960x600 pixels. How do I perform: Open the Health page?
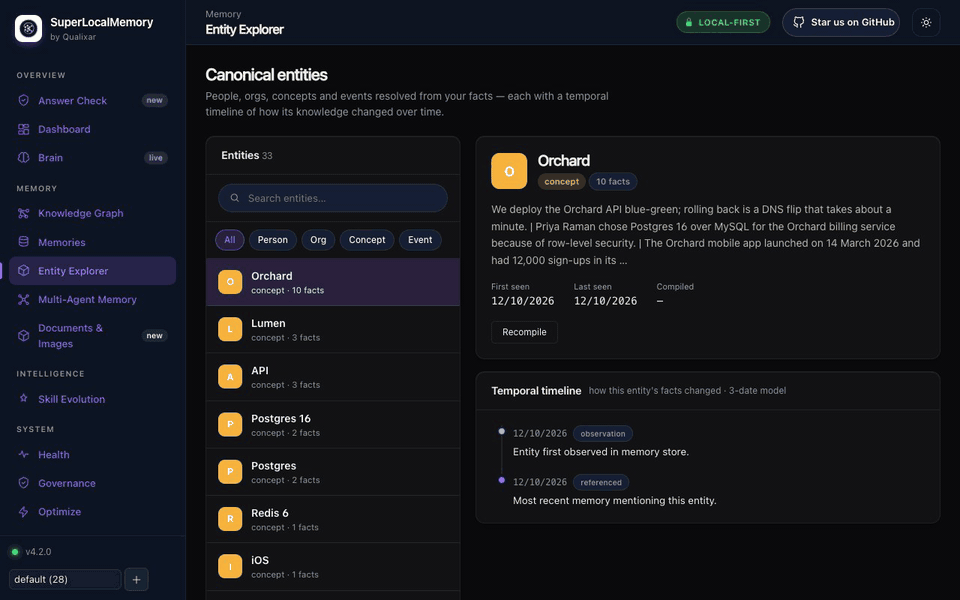[92, 454]
